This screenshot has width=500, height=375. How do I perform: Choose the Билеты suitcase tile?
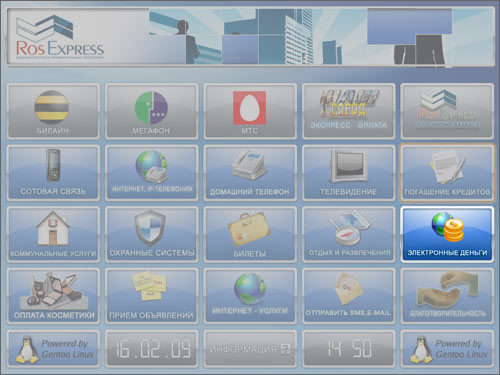[250, 235]
